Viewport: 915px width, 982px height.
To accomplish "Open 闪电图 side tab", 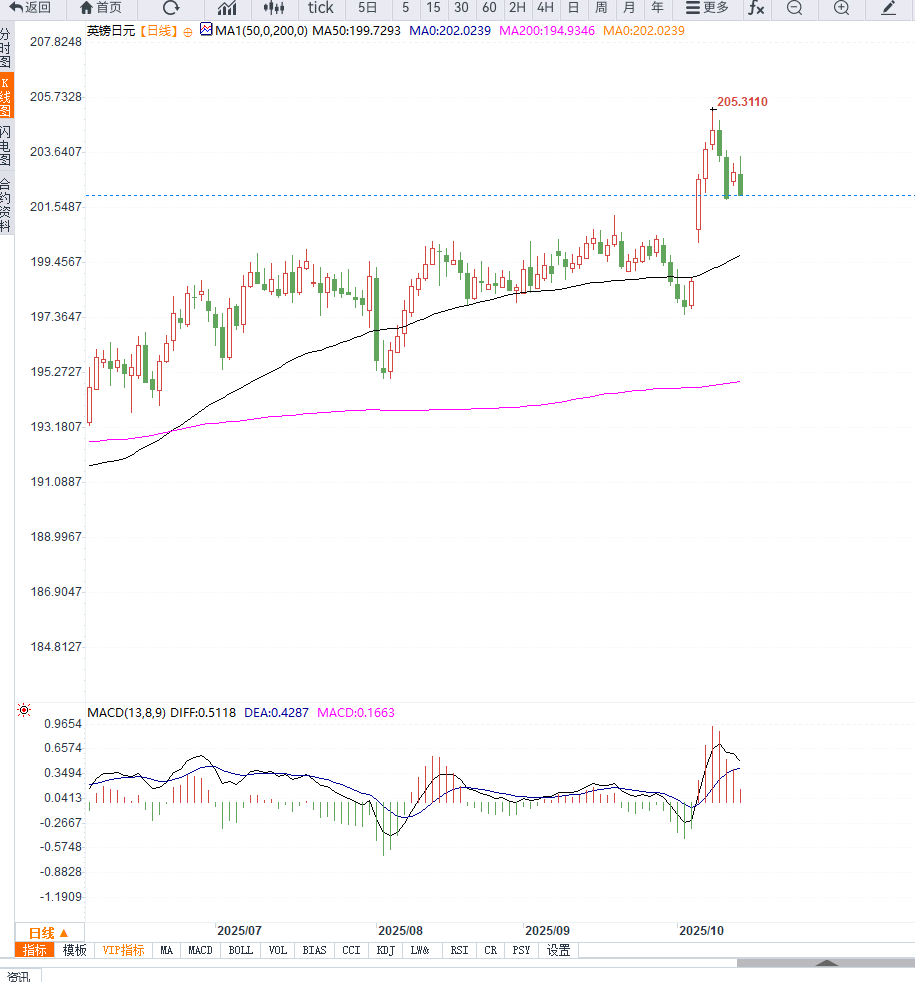I will point(6,145).
